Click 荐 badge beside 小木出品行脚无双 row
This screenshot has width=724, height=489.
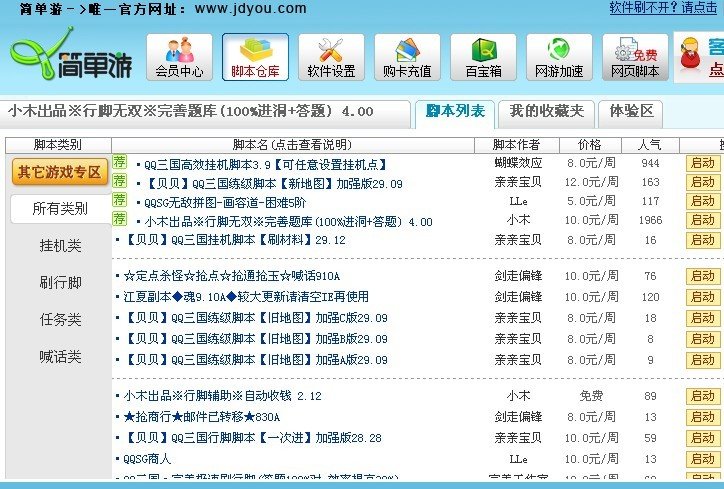click(x=119, y=218)
